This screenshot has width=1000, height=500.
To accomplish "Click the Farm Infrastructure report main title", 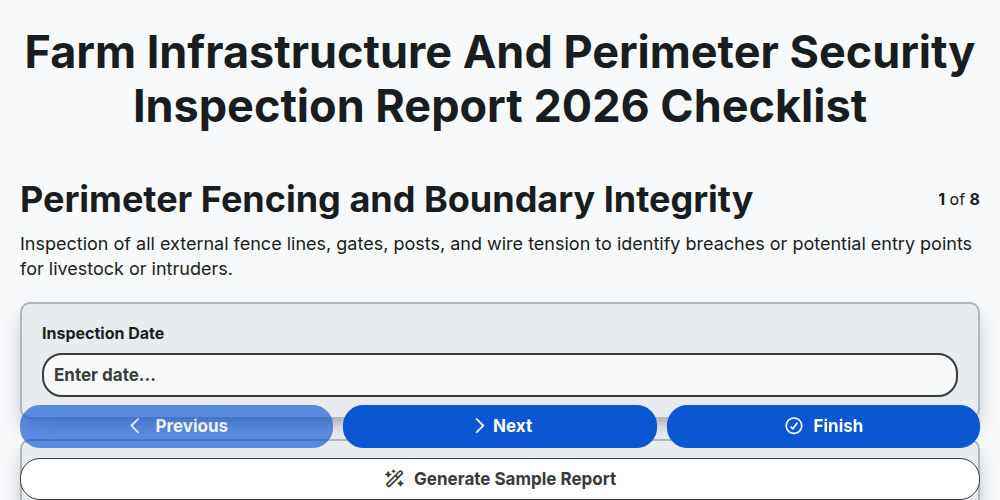I will [x=500, y=79].
